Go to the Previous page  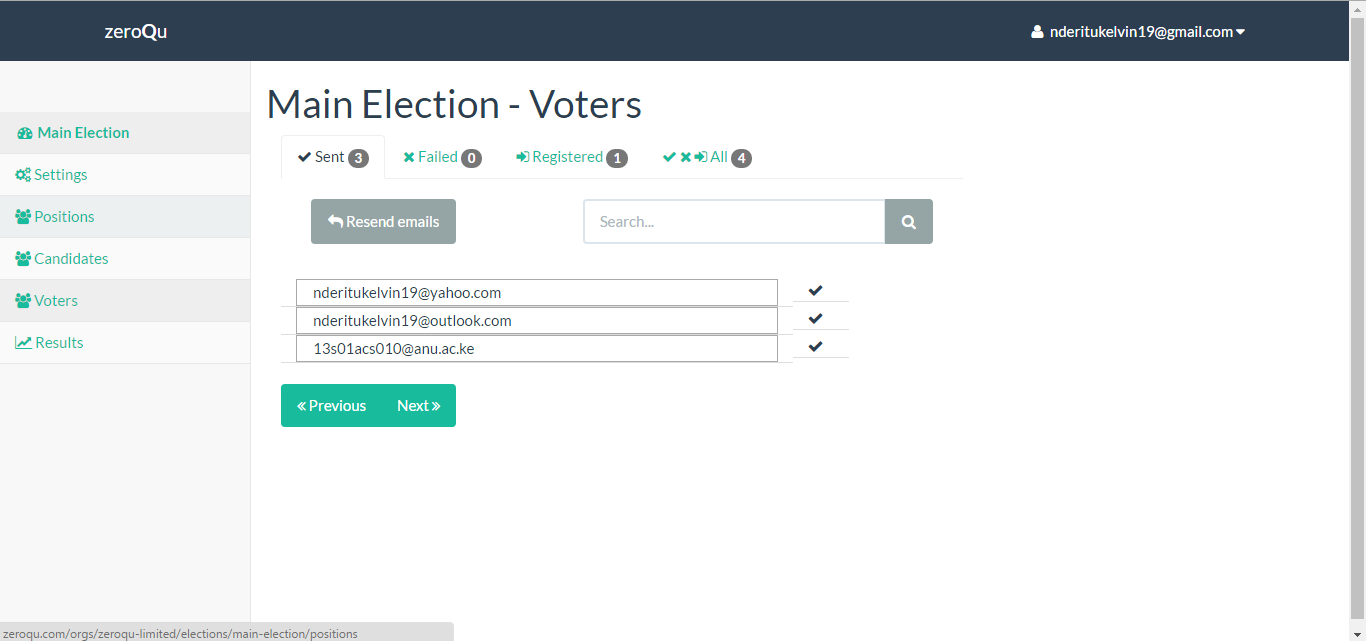pyautogui.click(x=332, y=406)
